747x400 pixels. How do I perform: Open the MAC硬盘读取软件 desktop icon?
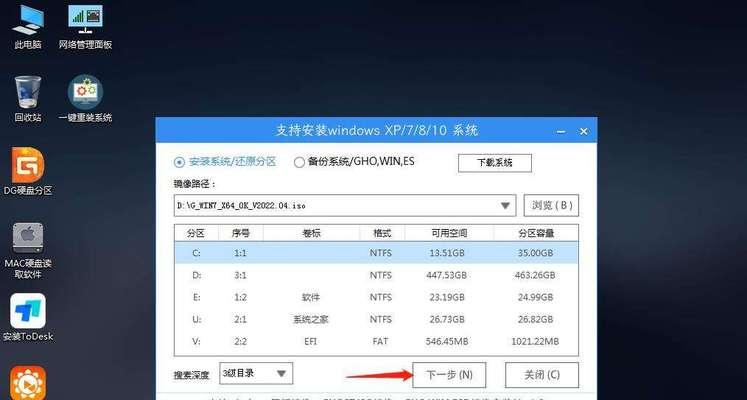tap(28, 250)
